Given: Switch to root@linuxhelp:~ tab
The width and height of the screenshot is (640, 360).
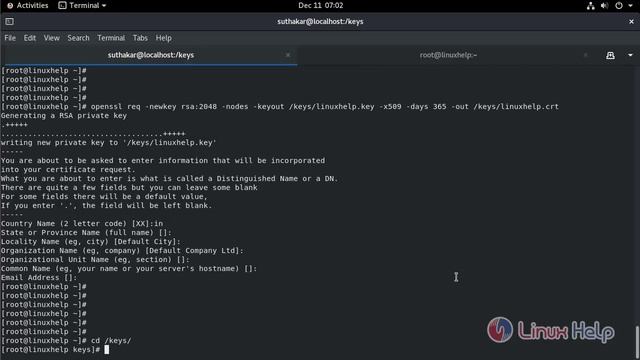Looking at the screenshot, I should coord(448,55).
